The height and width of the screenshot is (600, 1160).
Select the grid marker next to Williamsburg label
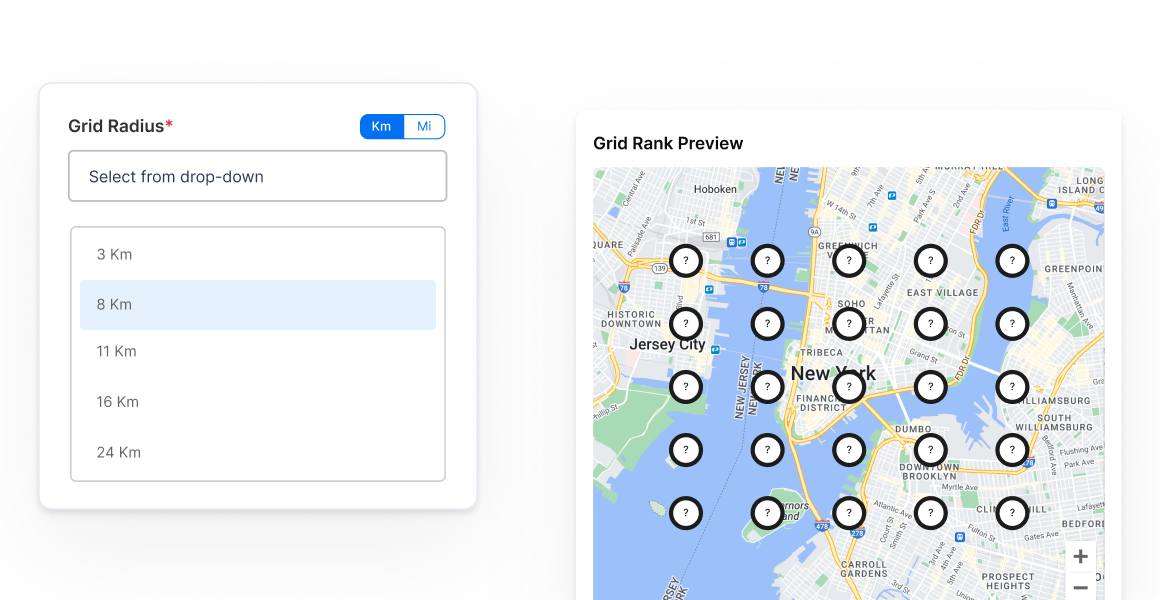1012,386
